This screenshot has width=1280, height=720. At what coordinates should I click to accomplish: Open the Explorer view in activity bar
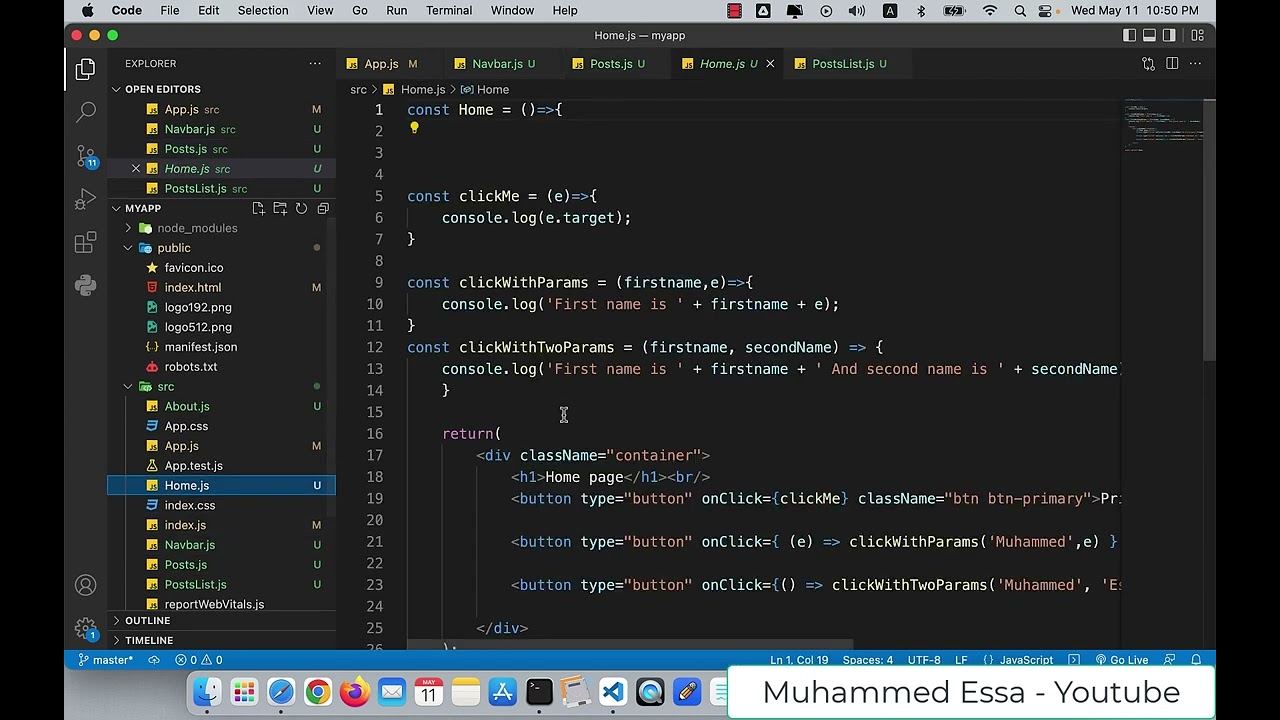86,68
